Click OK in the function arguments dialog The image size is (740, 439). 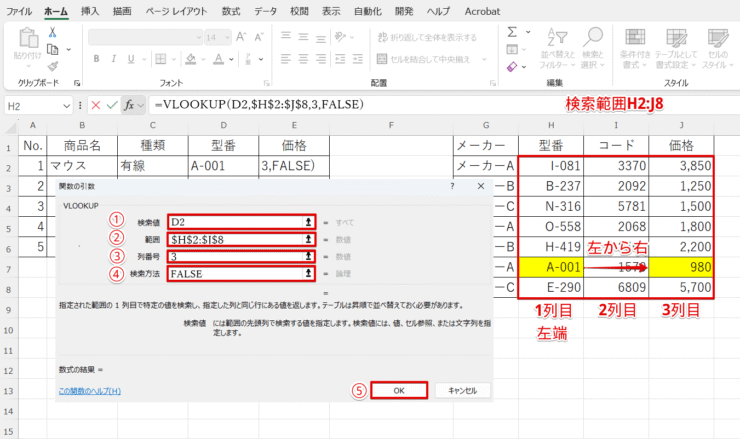click(399, 390)
